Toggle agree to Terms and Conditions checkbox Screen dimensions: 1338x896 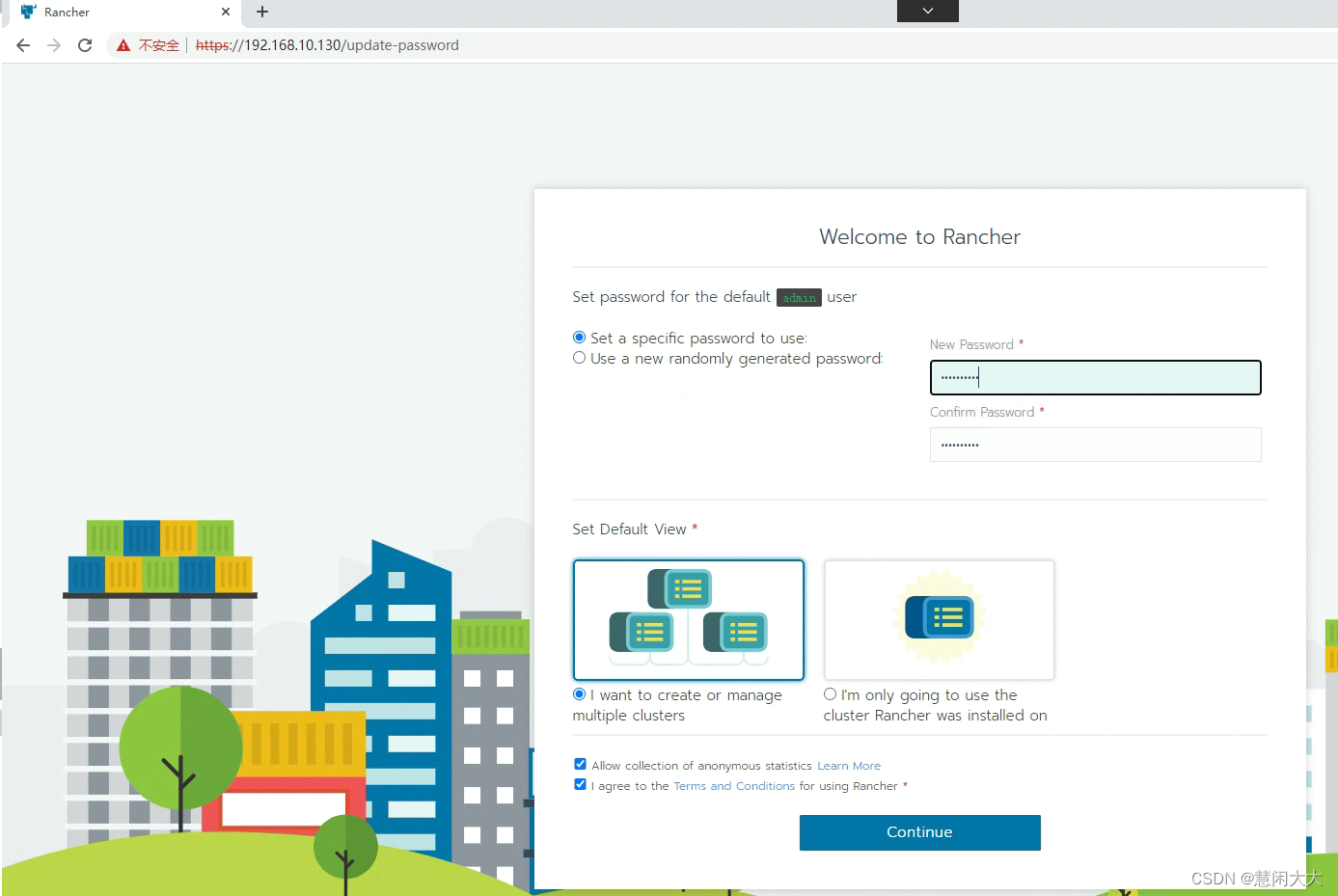(x=580, y=784)
